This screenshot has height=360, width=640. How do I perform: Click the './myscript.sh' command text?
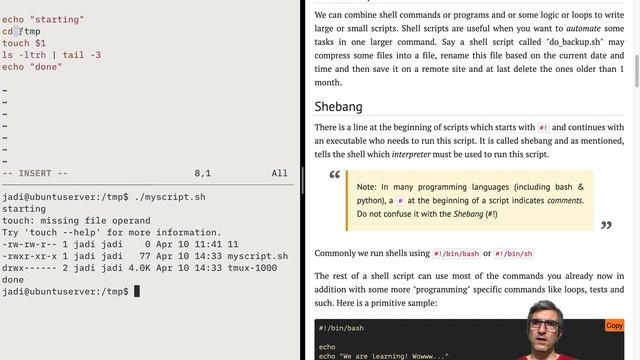tap(170, 197)
